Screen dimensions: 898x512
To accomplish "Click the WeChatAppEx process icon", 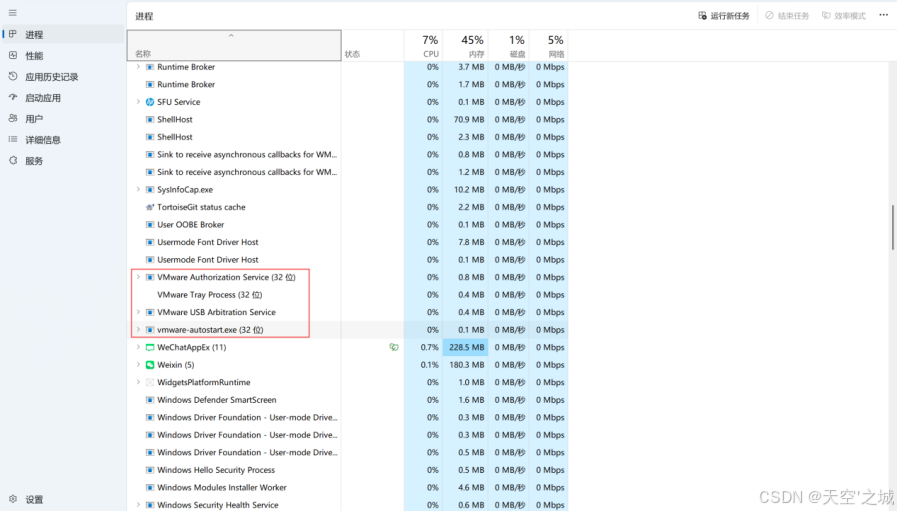I will click(x=150, y=347).
